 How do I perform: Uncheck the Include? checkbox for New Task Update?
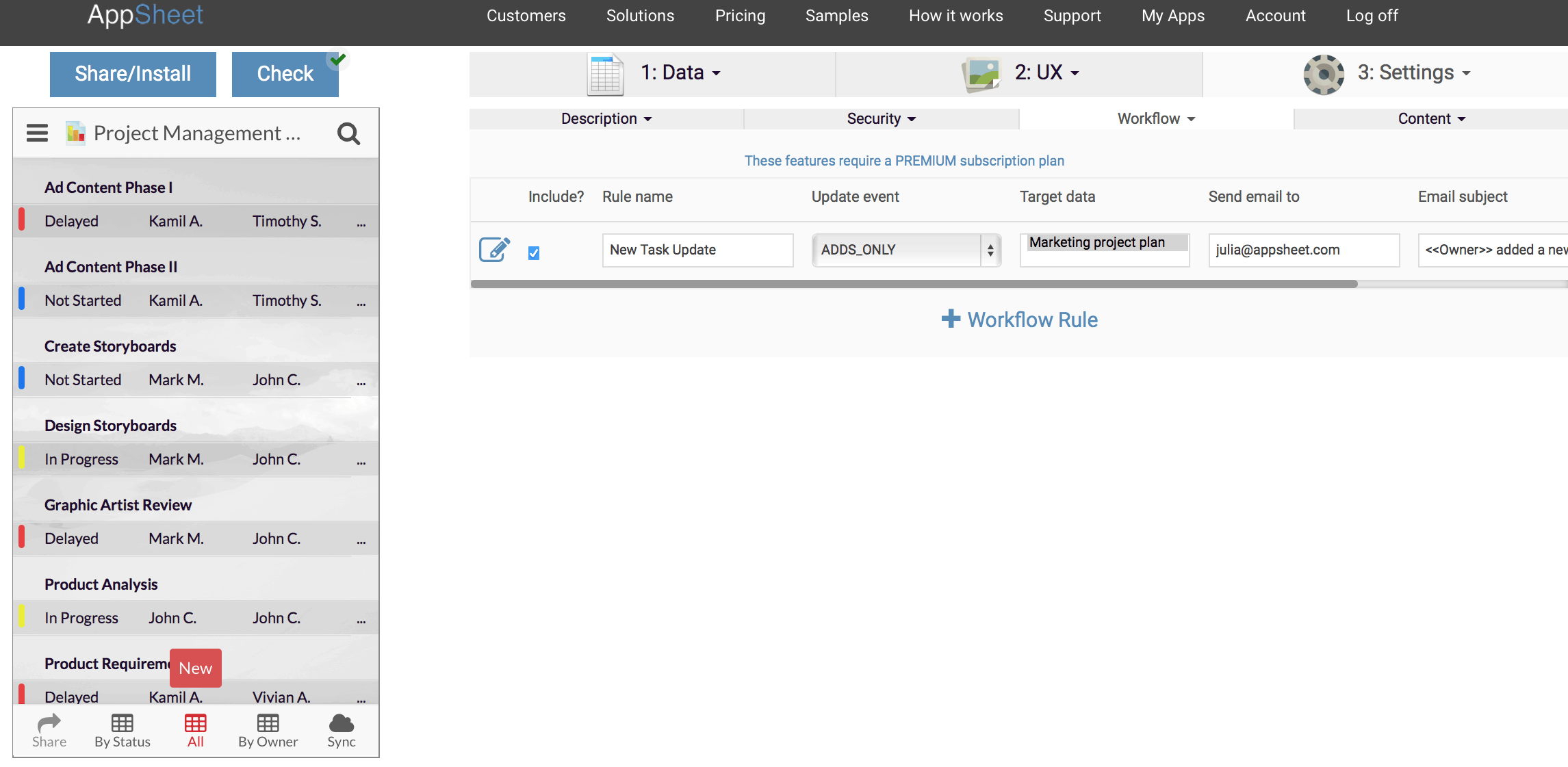click(534, 252)
